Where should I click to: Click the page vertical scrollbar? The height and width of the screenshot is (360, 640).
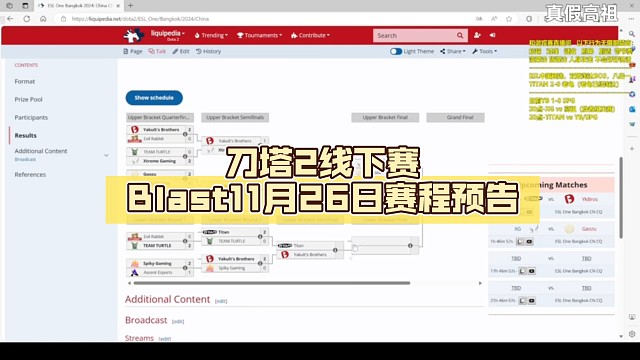(621, 198)
